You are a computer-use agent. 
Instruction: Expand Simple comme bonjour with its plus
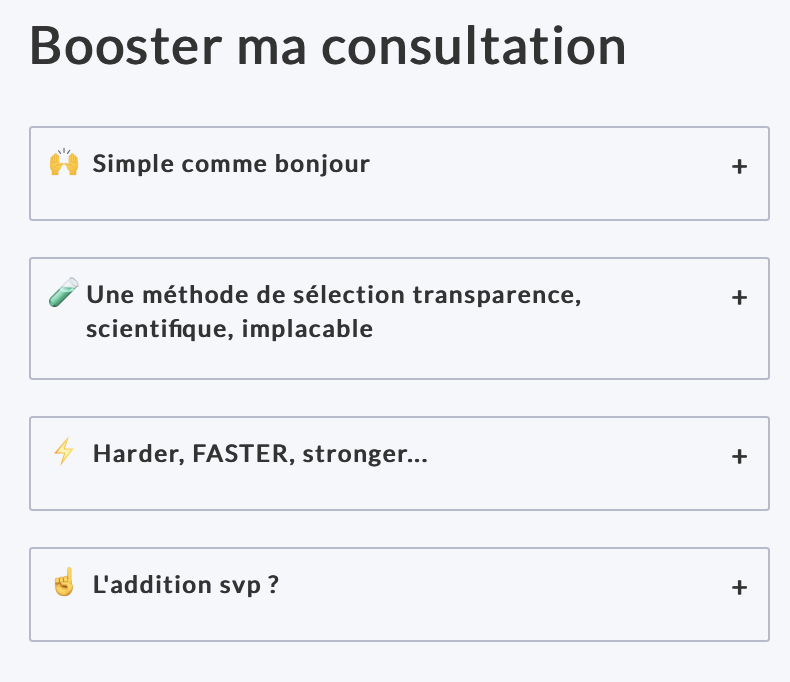point(739,166)
